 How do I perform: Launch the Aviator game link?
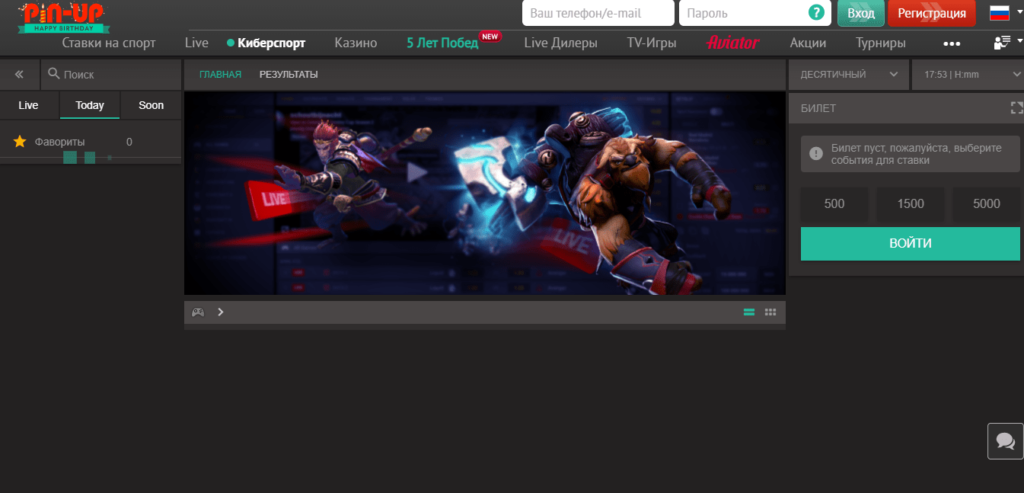[733, 43]
